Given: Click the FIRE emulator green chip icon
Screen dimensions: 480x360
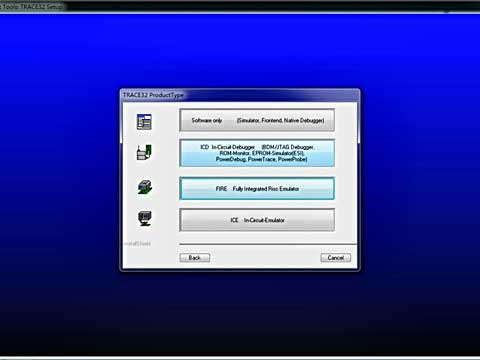Looking at the screenshot, I should pyautogui.click(x=145, y=187).
